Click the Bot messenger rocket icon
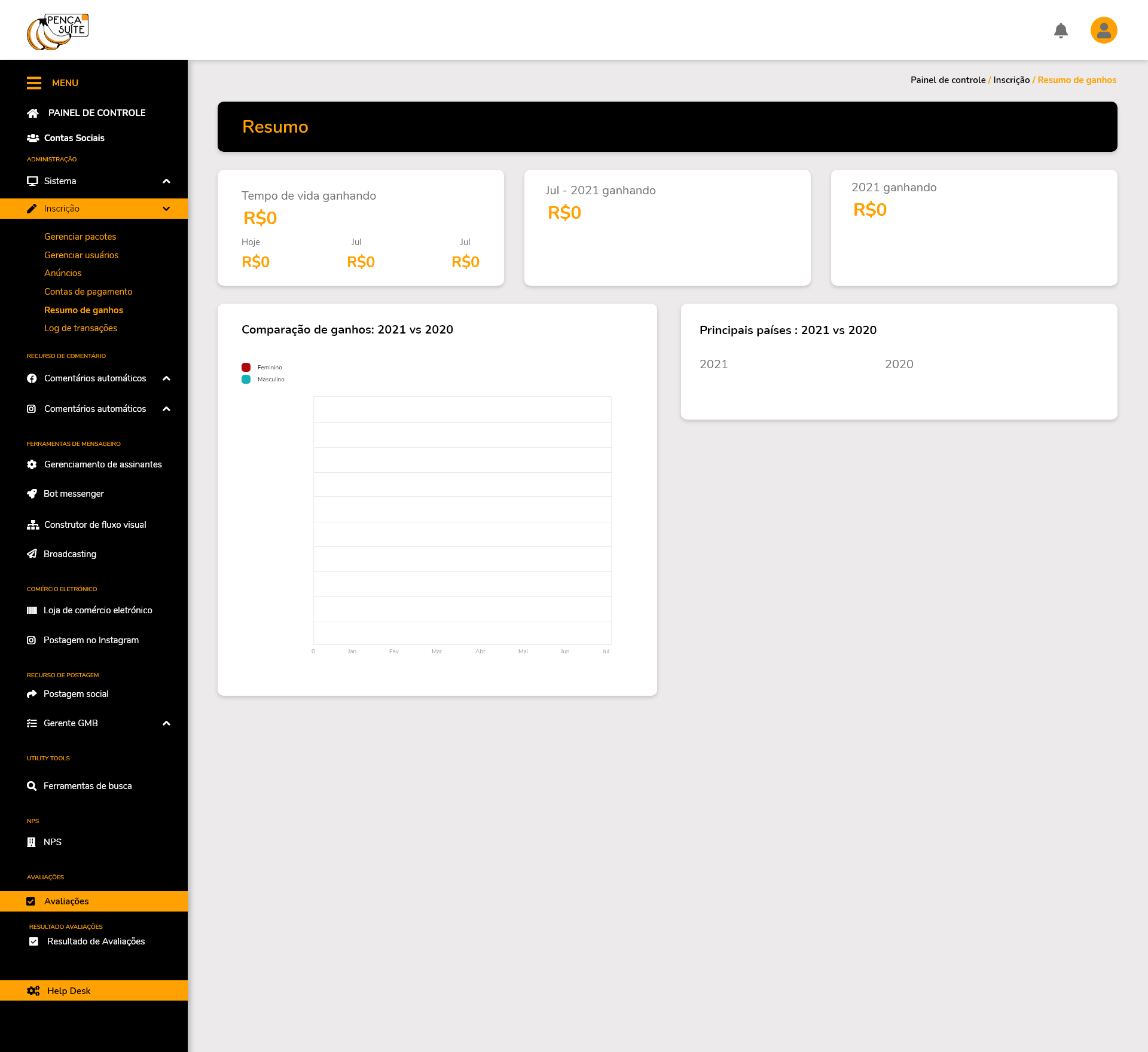The height and width of the screenshot is (1052, 1148). pyautogui.click(x=32, y=494)
